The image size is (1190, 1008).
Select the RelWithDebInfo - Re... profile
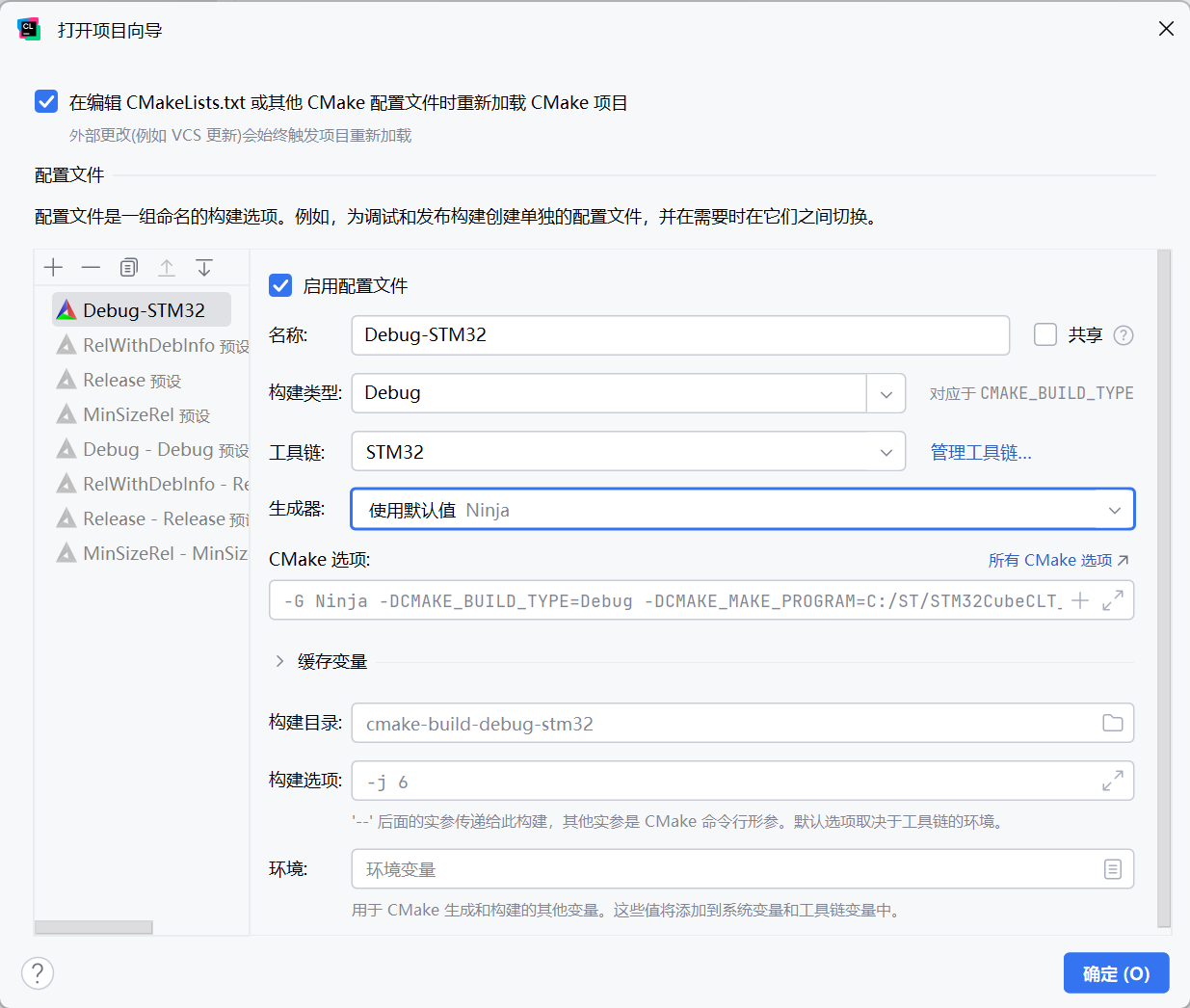click(151, 484)
